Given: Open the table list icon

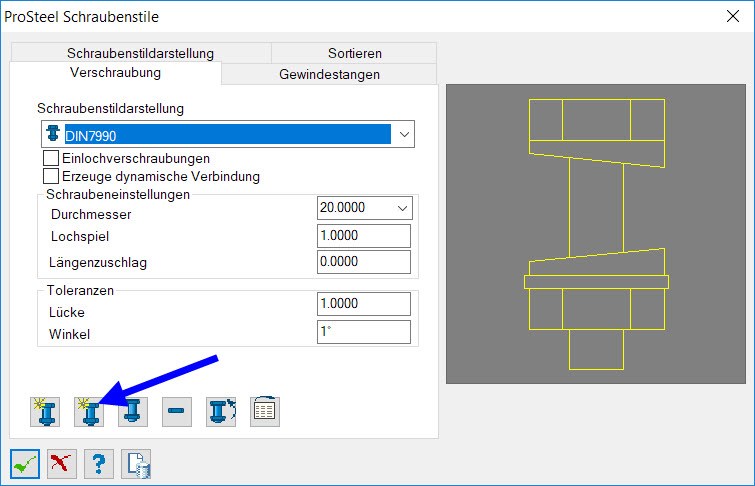Looking at the screenshot, I should (x=265, y=412).
